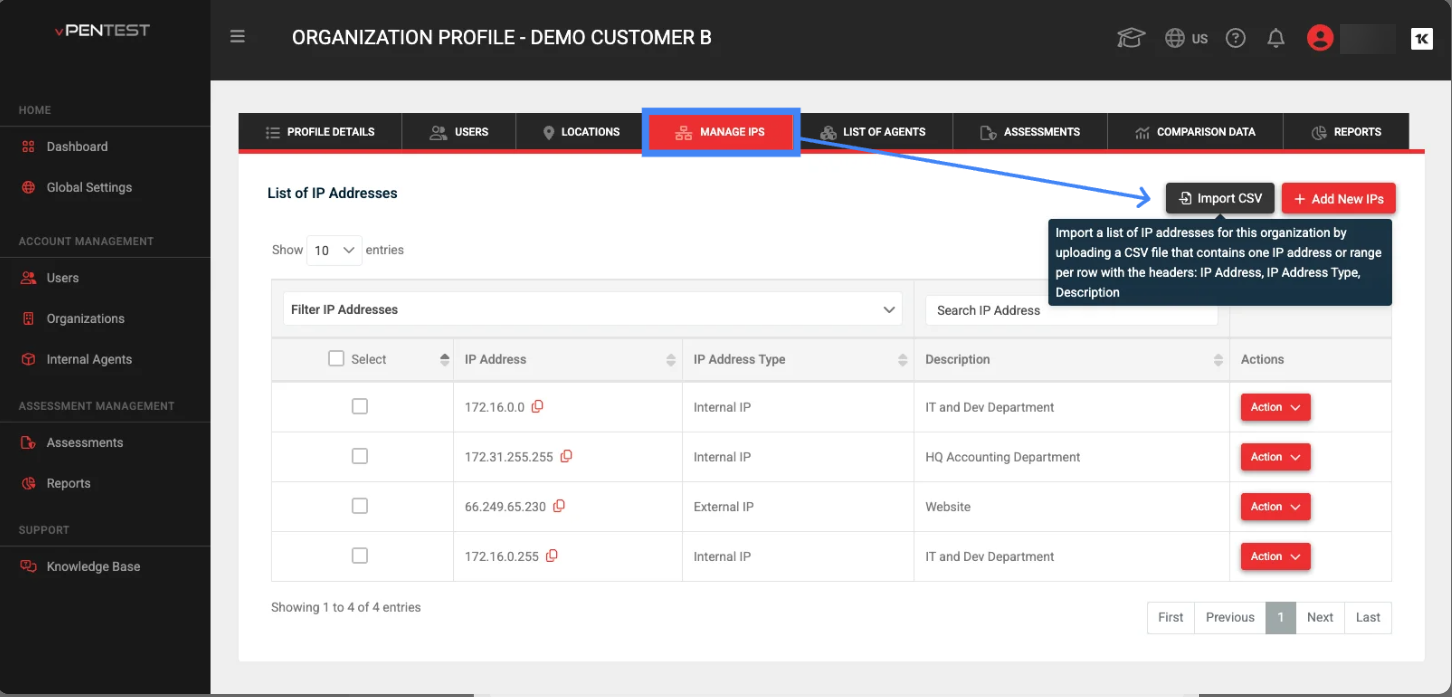Image resolution: width=1452 pixels, height=697 pixels.
Task: Sort table by IP Address Type column
Action: (x=800, y=359)
